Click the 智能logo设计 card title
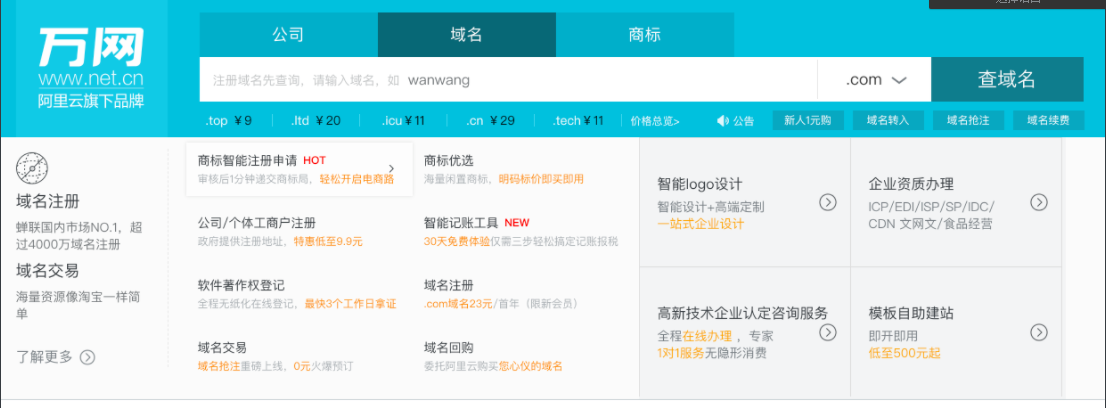Viewport: 1106px width, 408px height. coord(700,184)
